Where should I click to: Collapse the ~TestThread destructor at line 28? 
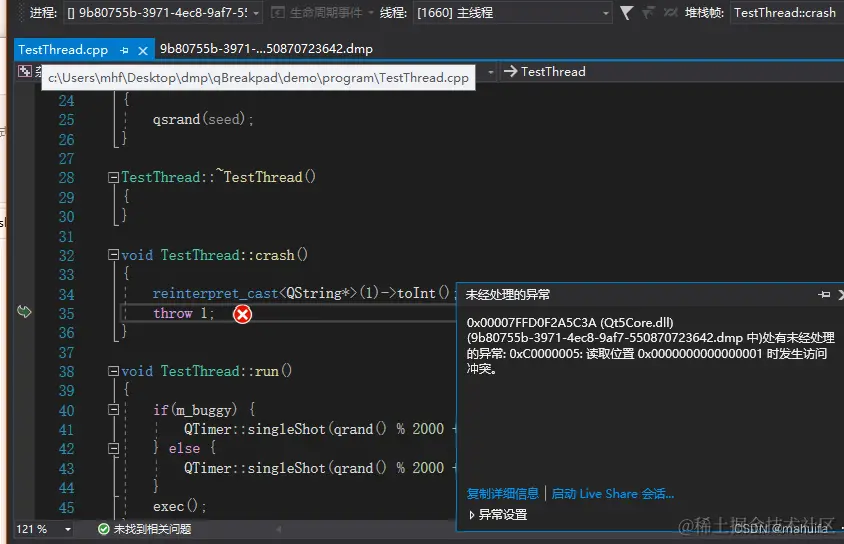click(113, 178)
